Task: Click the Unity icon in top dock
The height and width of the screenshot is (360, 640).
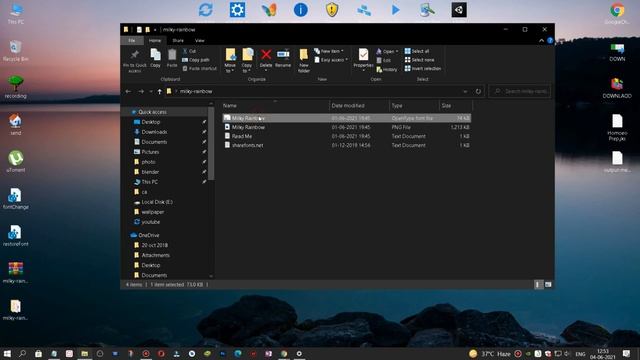Action: point(459,10)
